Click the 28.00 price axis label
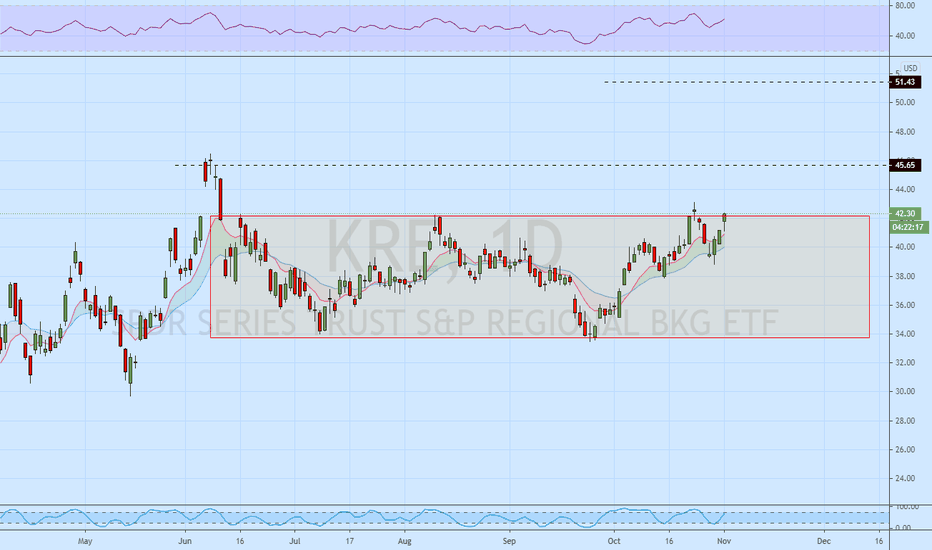The image size is (932, 550). point(905,420)
